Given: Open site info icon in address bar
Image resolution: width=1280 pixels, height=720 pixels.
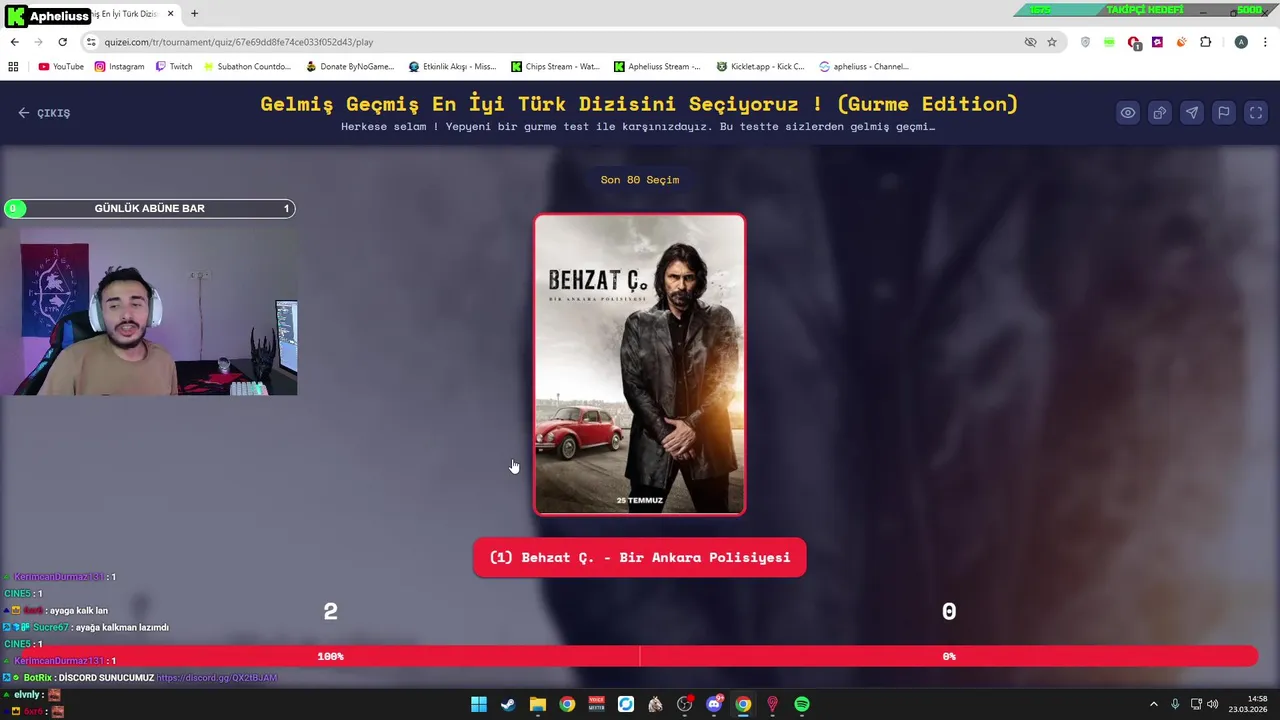Looking at the screenshot, I should point(91,42).
